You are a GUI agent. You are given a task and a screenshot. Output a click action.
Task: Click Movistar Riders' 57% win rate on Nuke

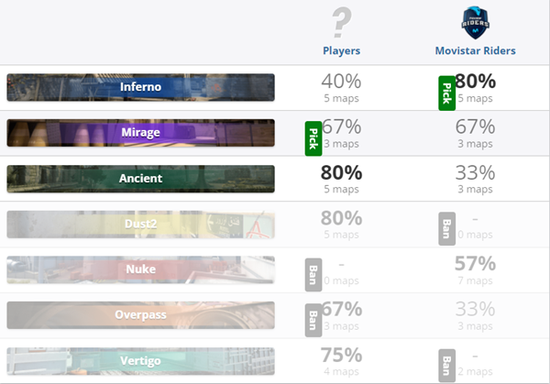pos(475,263)
